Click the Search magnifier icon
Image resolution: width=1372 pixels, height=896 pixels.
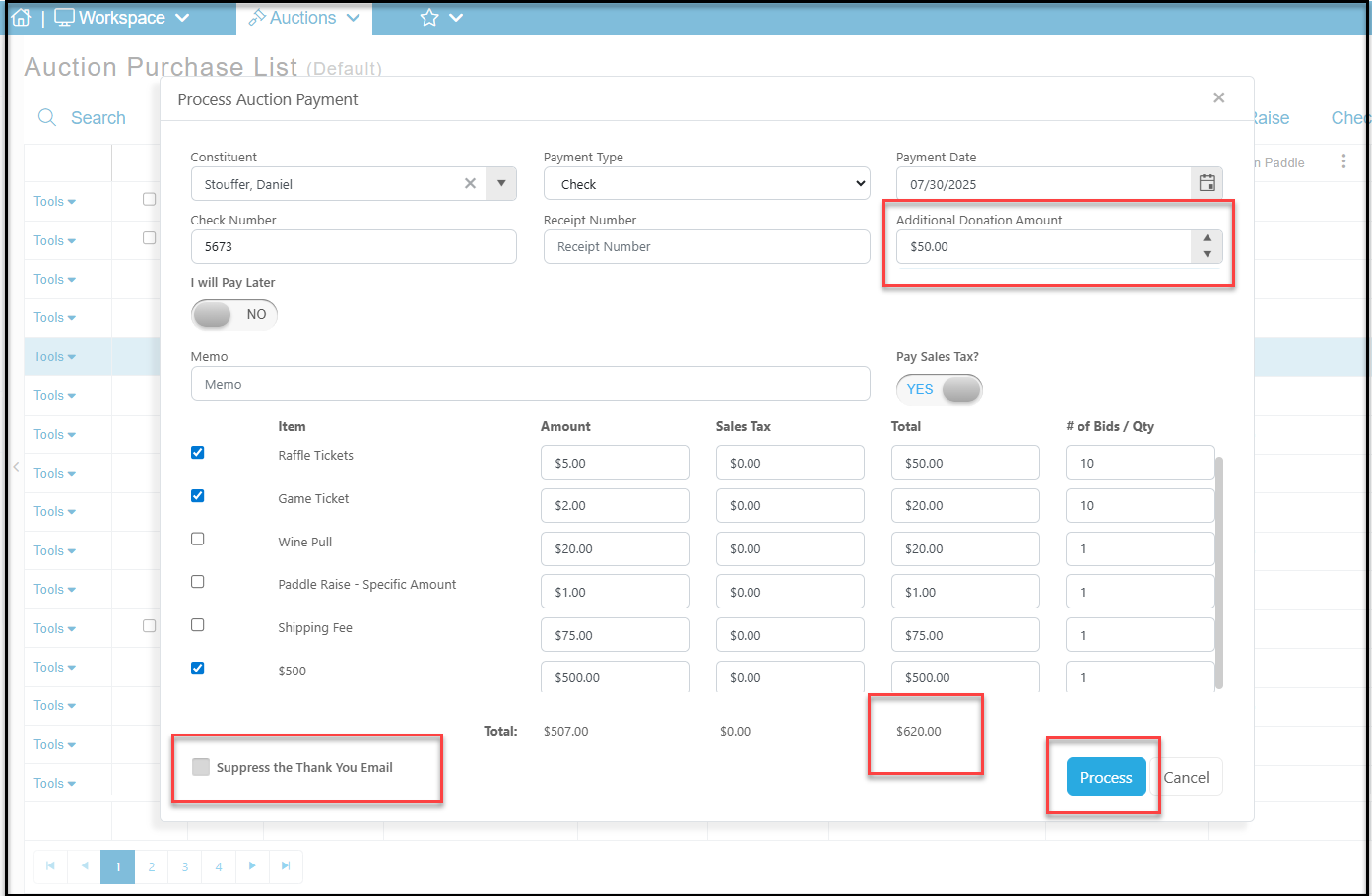46,118
